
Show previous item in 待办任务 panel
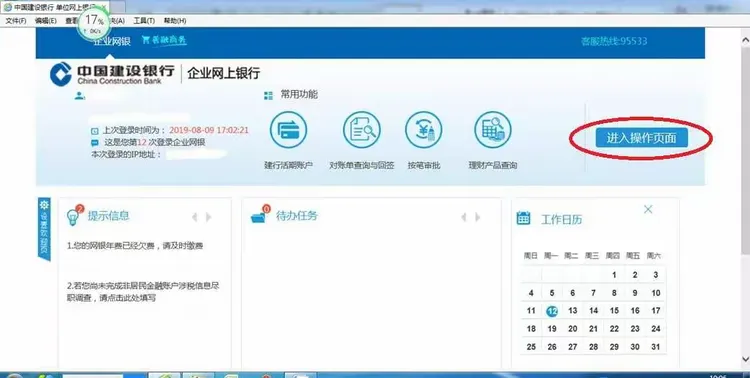(x=463, y=217)
